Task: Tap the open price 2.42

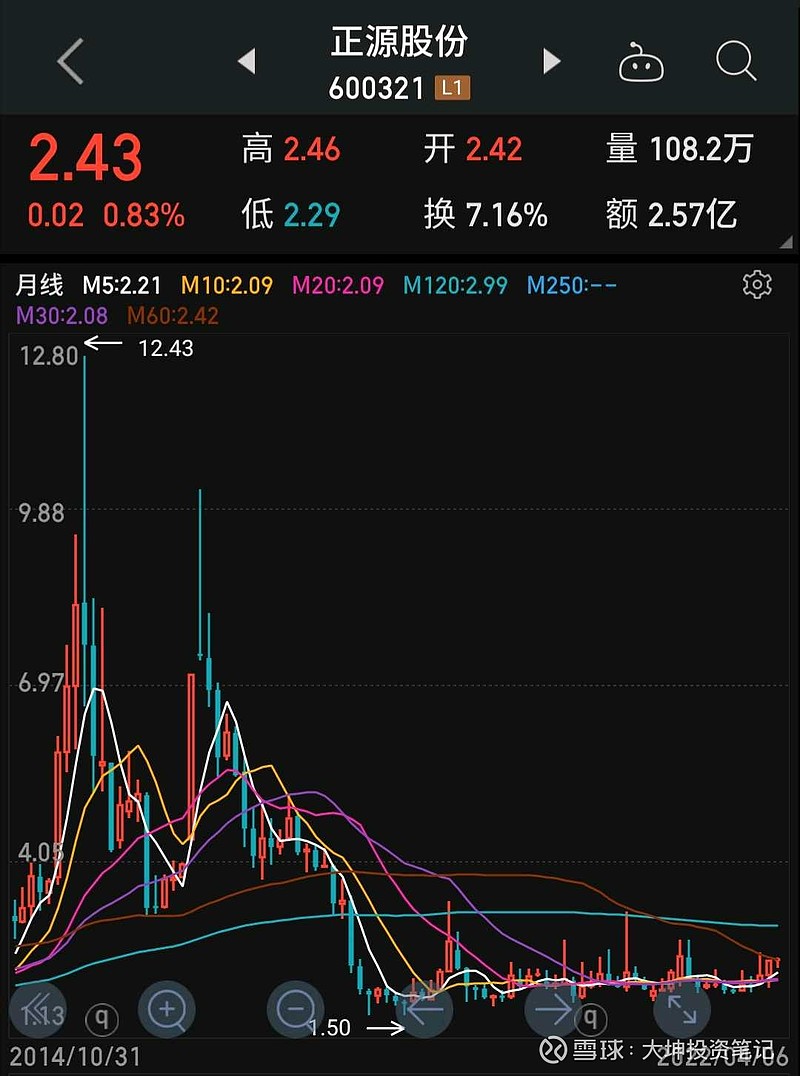Action: [494, 149]
